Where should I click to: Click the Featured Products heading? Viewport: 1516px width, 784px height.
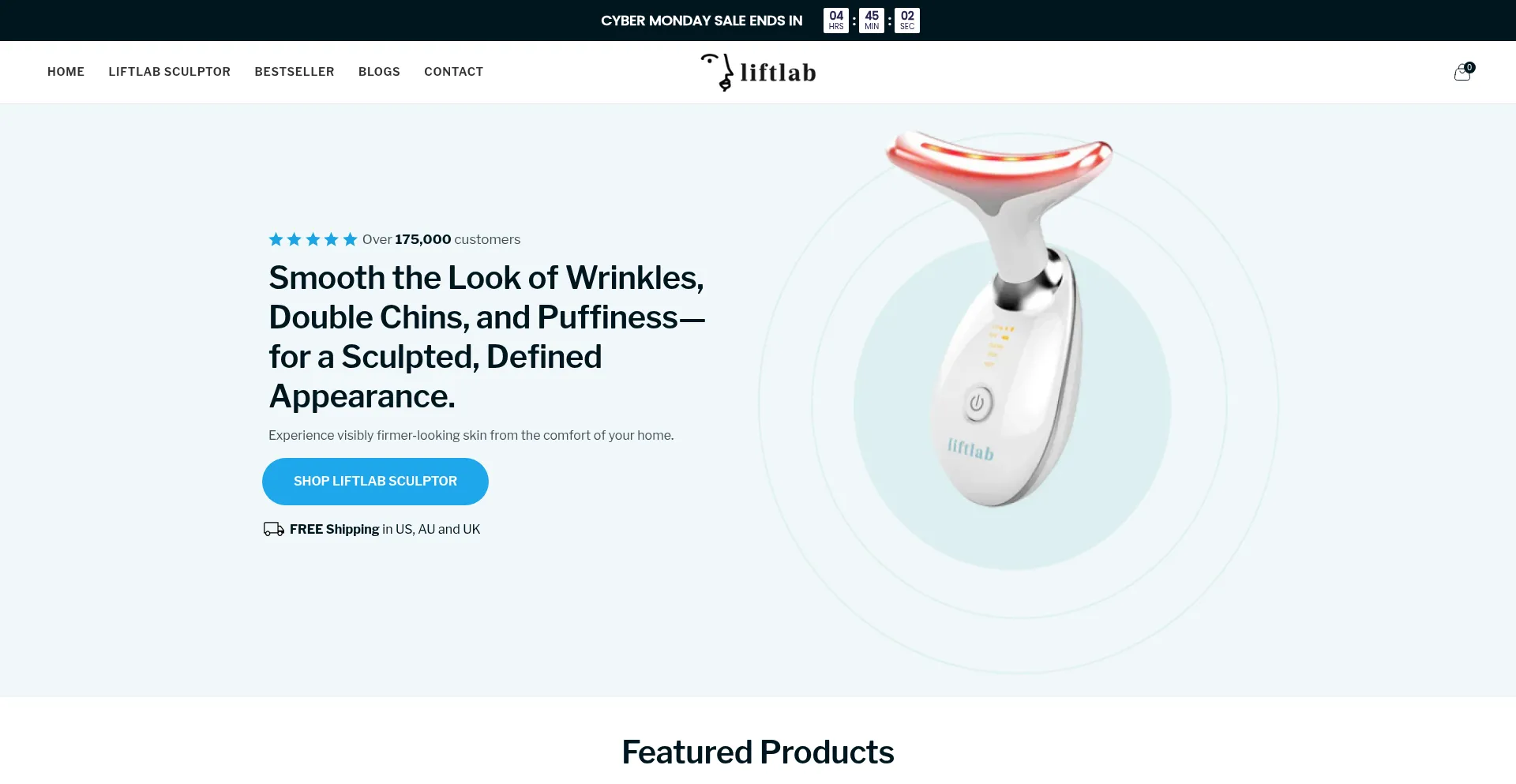[758, 752]
